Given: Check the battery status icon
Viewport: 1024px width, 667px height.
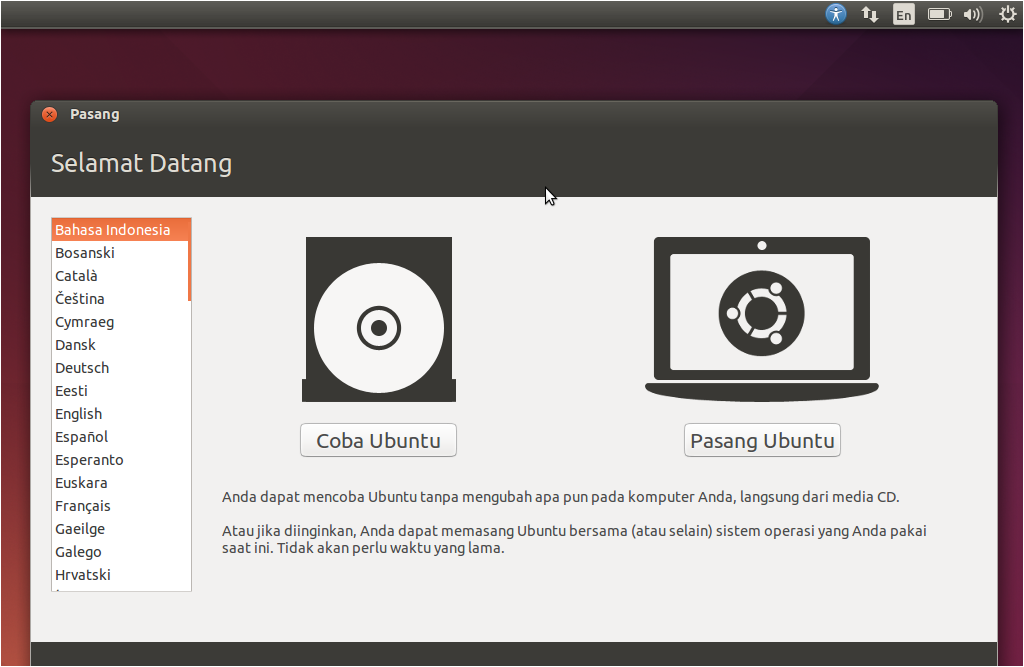Looking at the screenshot, I should 940,14.
